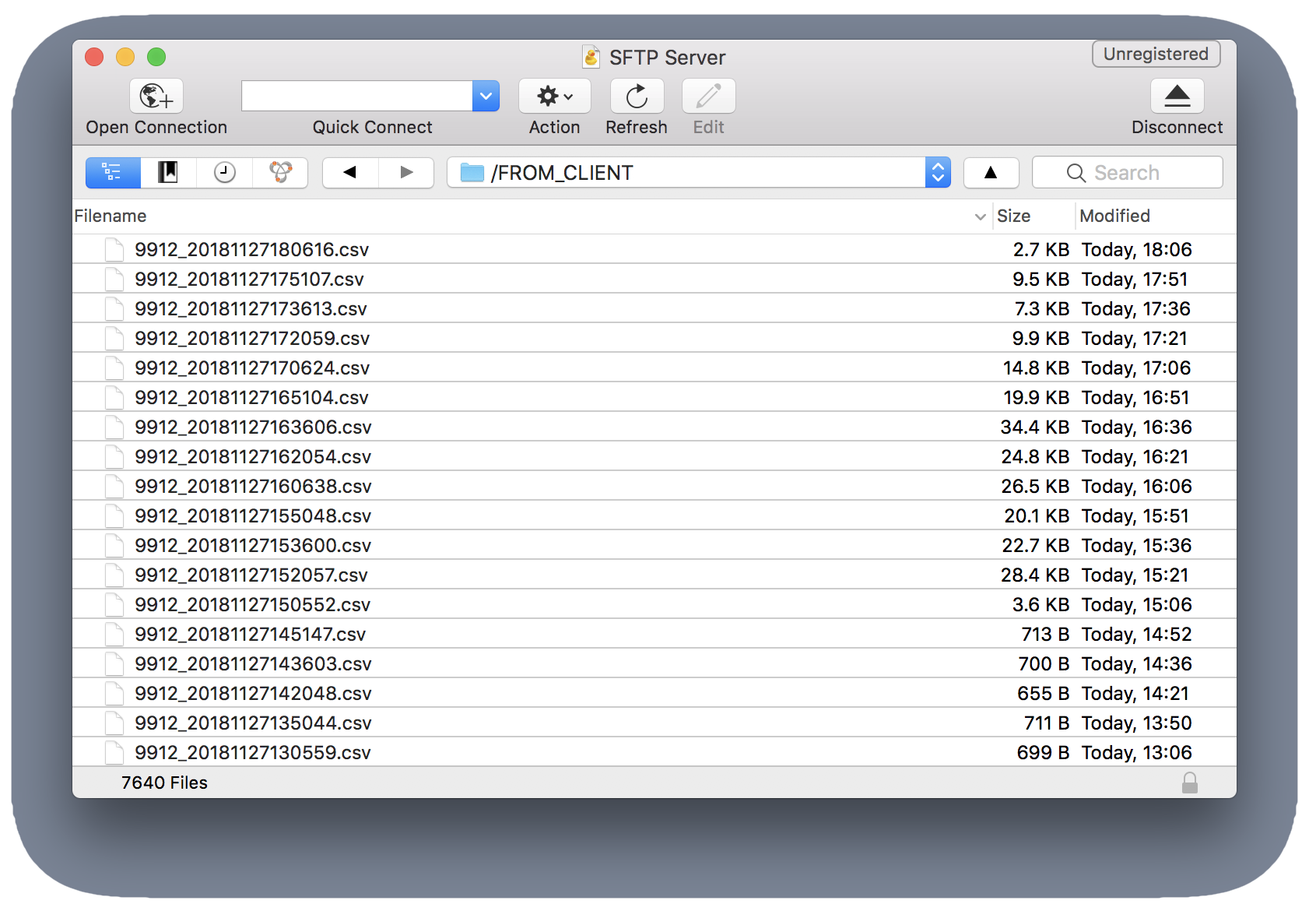The height and width of the screenshot is (911, 1316).
Task: Click the Unregistered button
Action: coord(1156,54)
